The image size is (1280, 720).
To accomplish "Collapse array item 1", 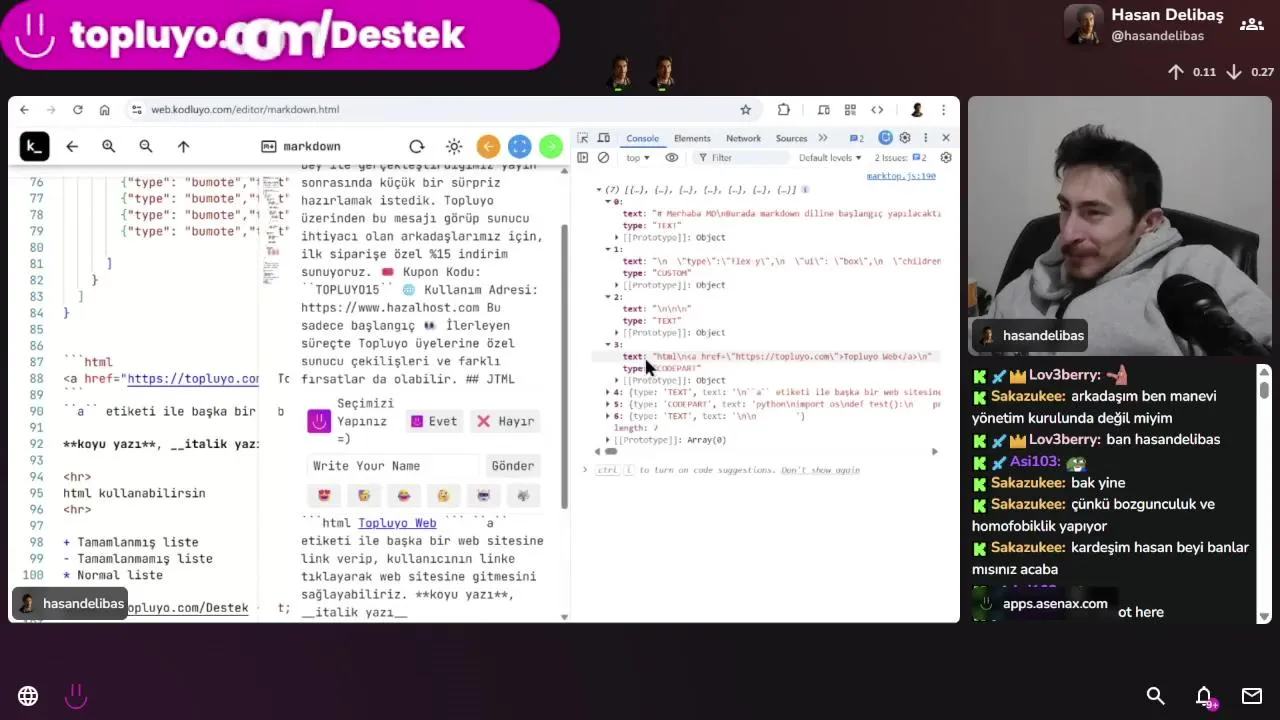I will pyautogui.click(x=608, y=249).
